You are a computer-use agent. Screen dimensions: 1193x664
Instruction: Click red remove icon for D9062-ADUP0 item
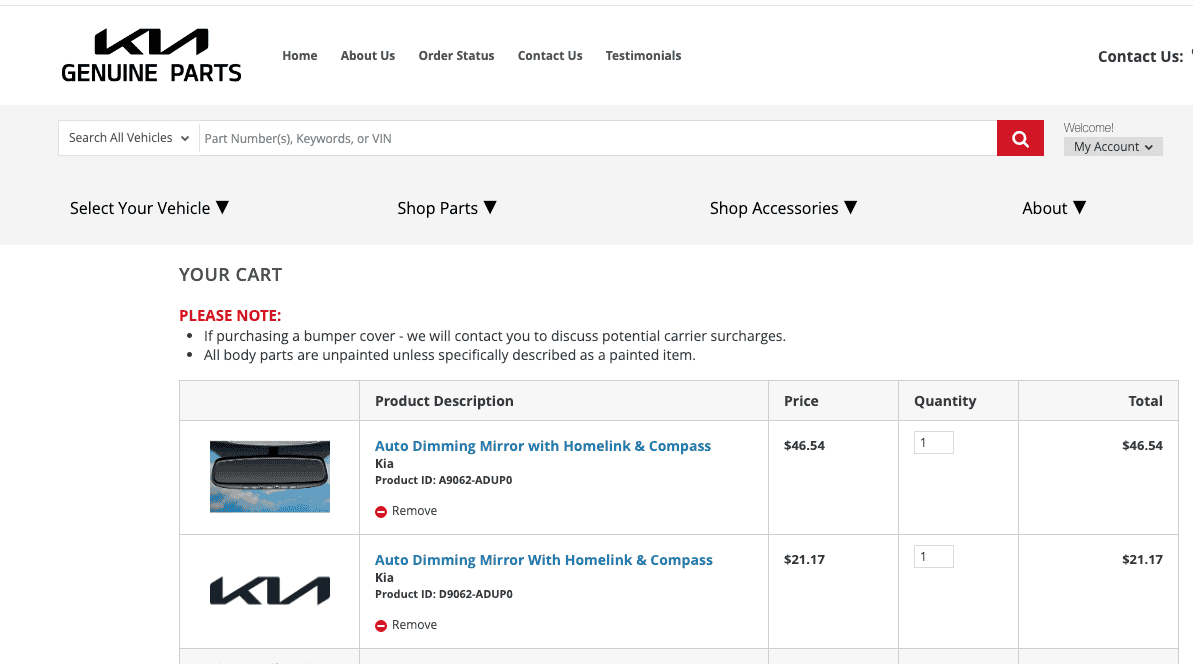381,626
